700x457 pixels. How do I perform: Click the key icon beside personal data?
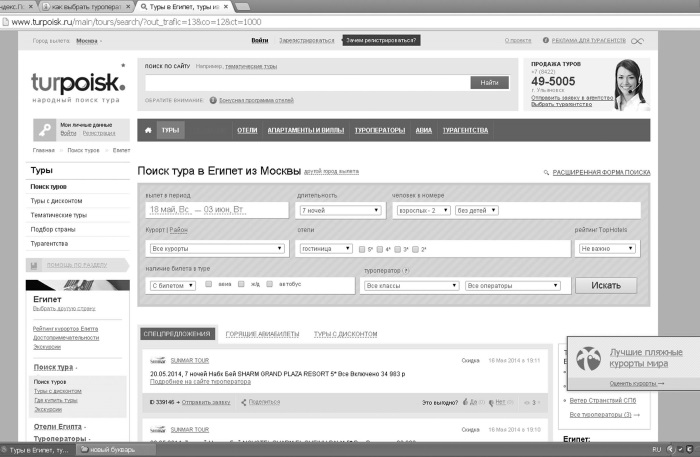(x=45, y=128)
